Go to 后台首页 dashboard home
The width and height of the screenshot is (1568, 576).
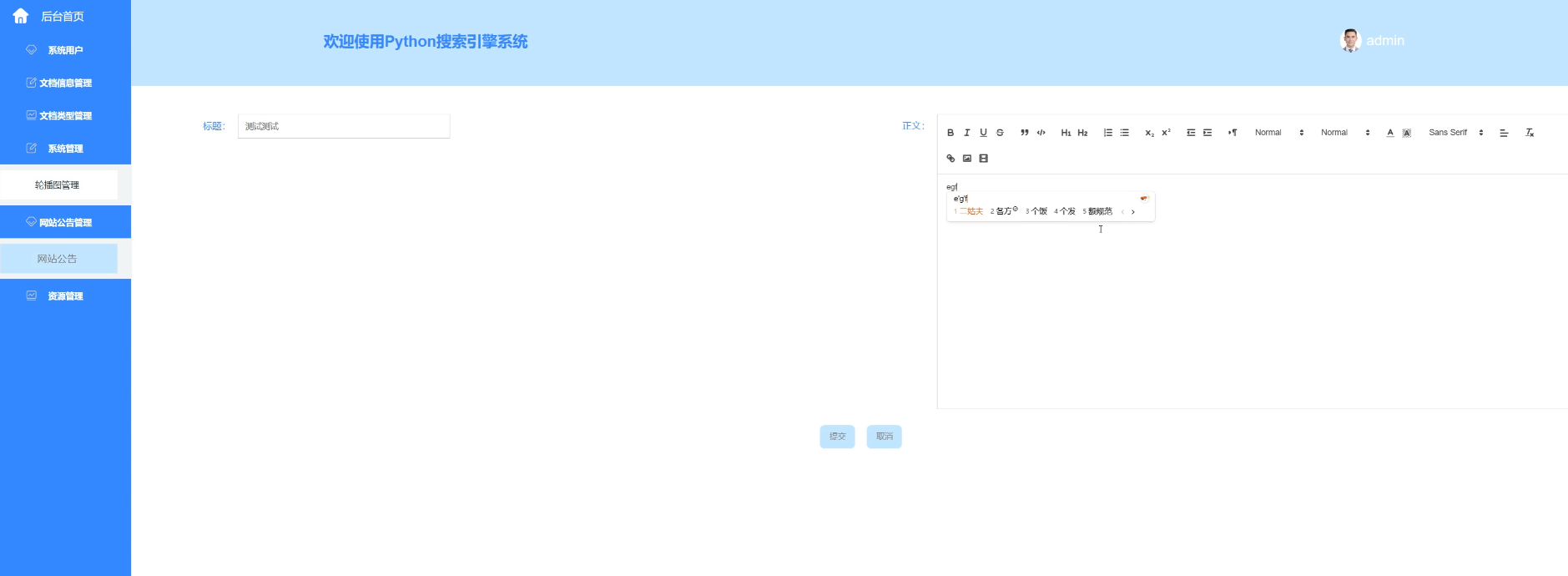tap(63, 17)
